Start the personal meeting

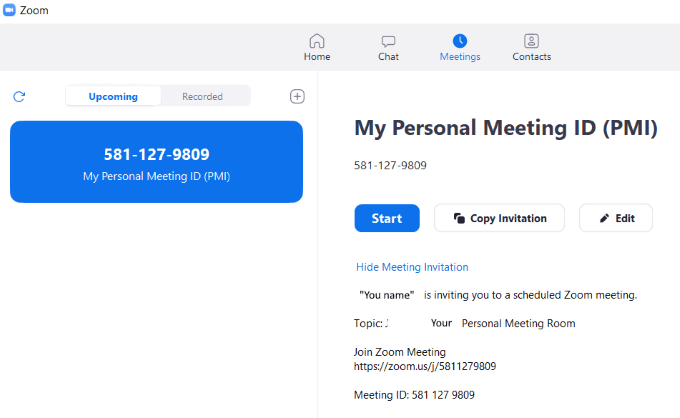click(387, 218)
